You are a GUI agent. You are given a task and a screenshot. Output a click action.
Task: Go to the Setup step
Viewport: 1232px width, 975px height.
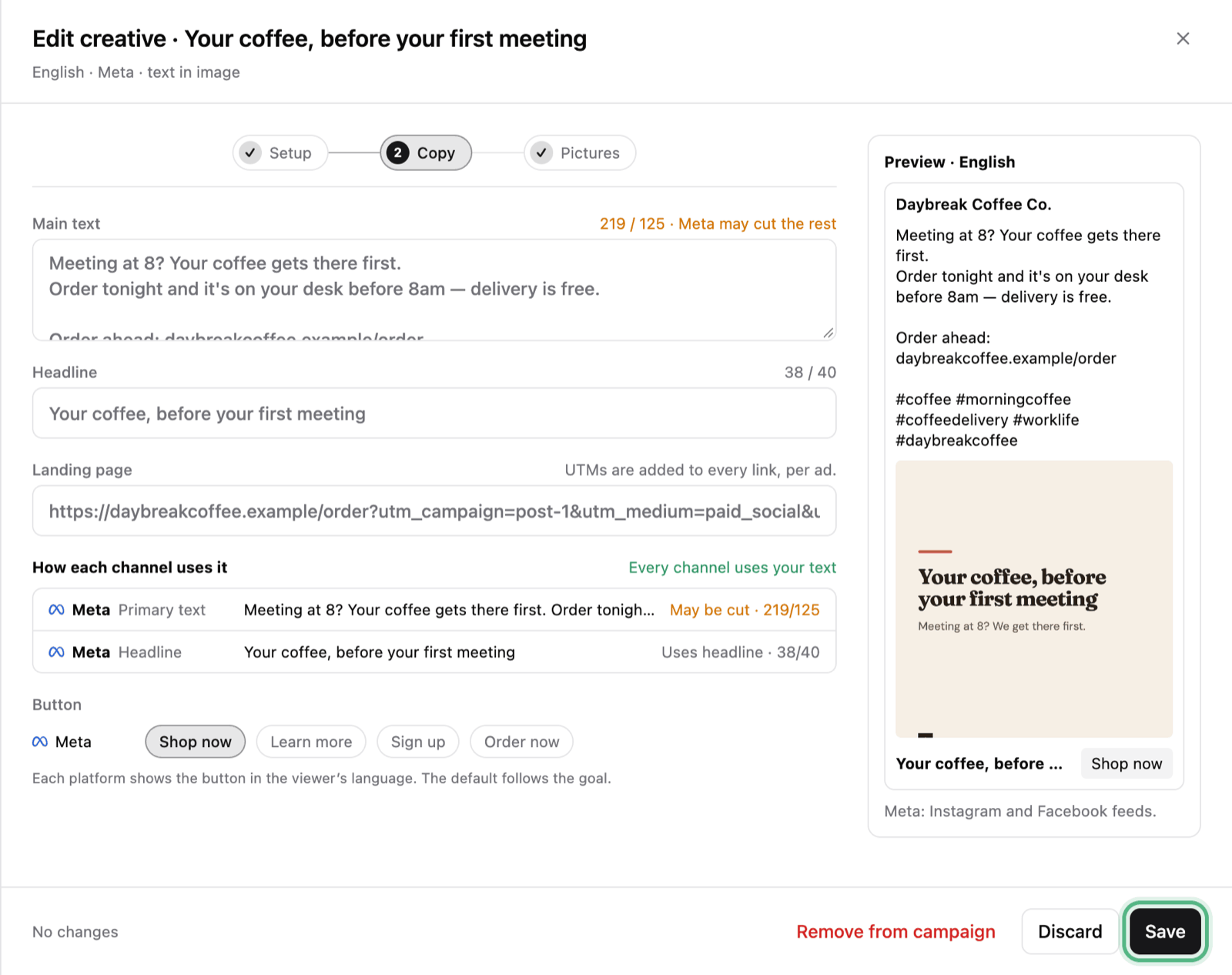coord(280,152)
